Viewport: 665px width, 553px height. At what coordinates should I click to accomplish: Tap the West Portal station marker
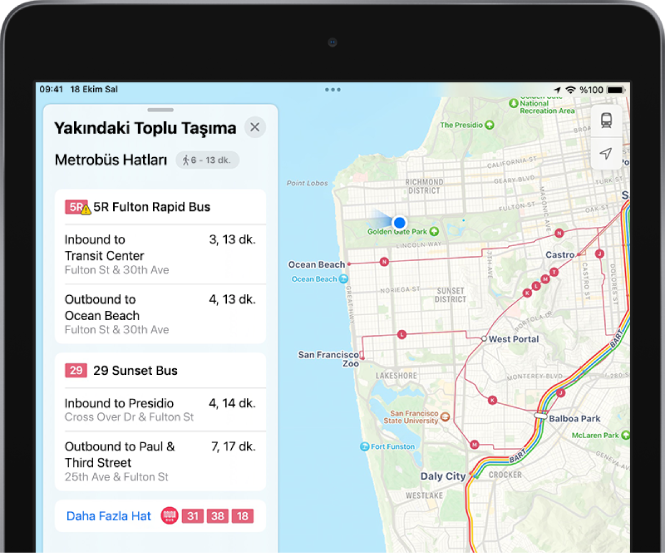483,339
